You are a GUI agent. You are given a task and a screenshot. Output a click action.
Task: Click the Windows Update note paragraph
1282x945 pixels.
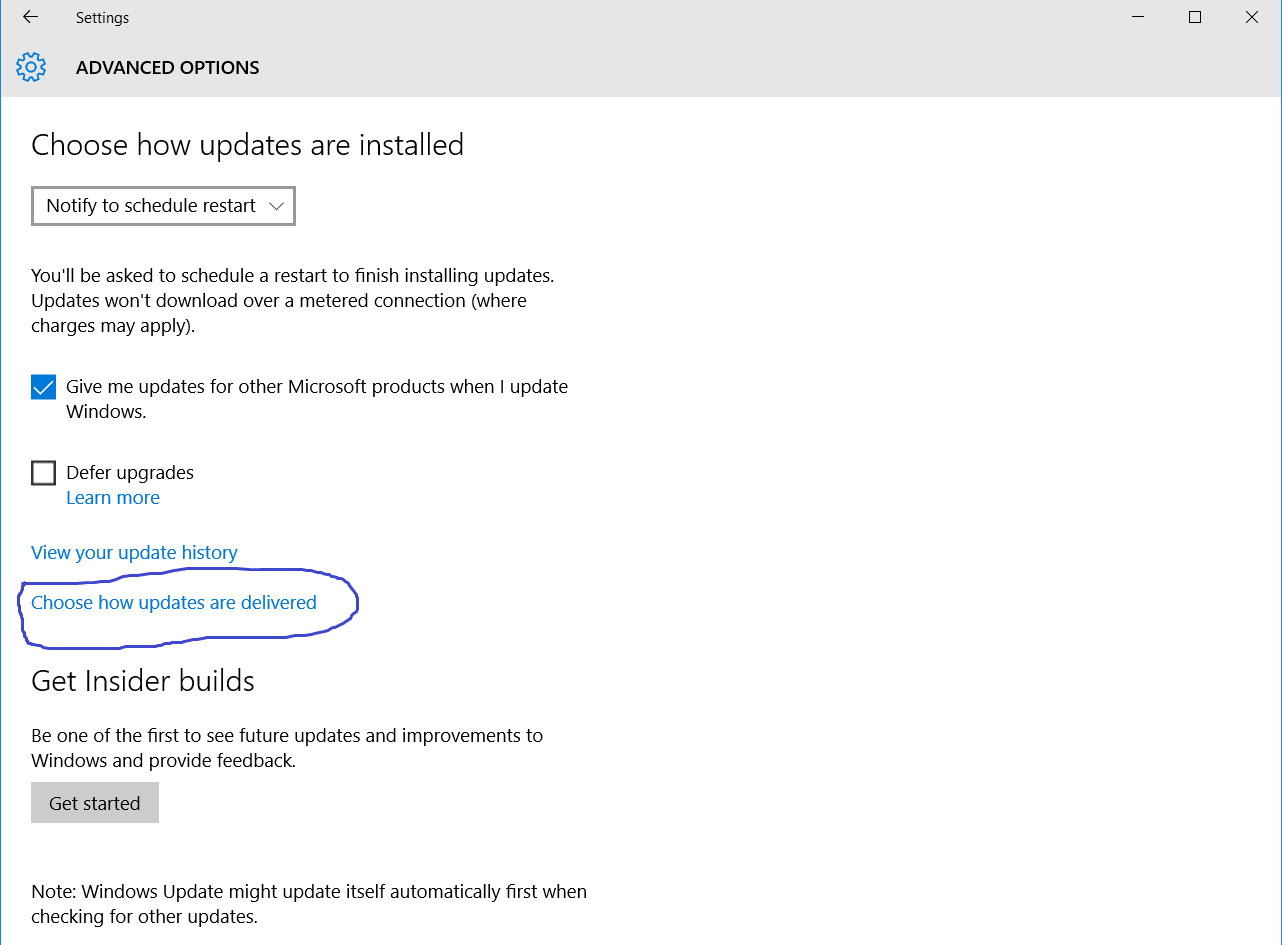pyautogui.click(x=309, y=904)
